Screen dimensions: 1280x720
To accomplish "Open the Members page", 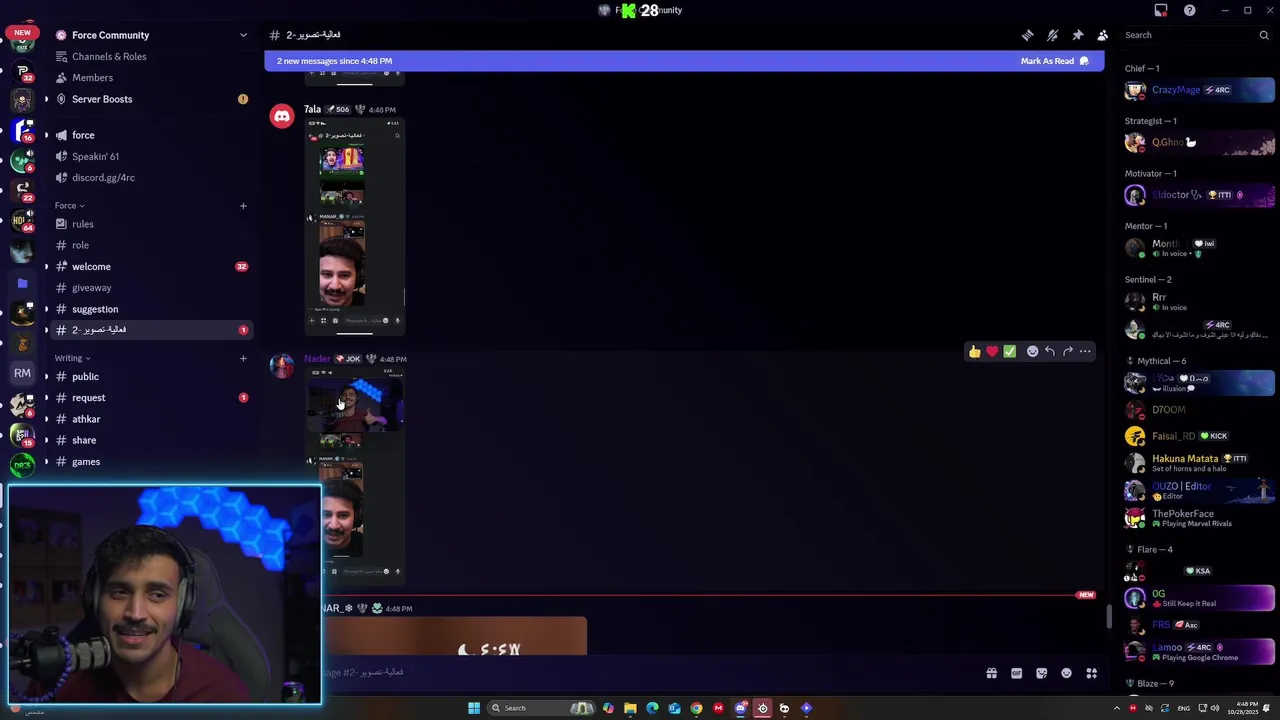I will [x=150, y=78].
